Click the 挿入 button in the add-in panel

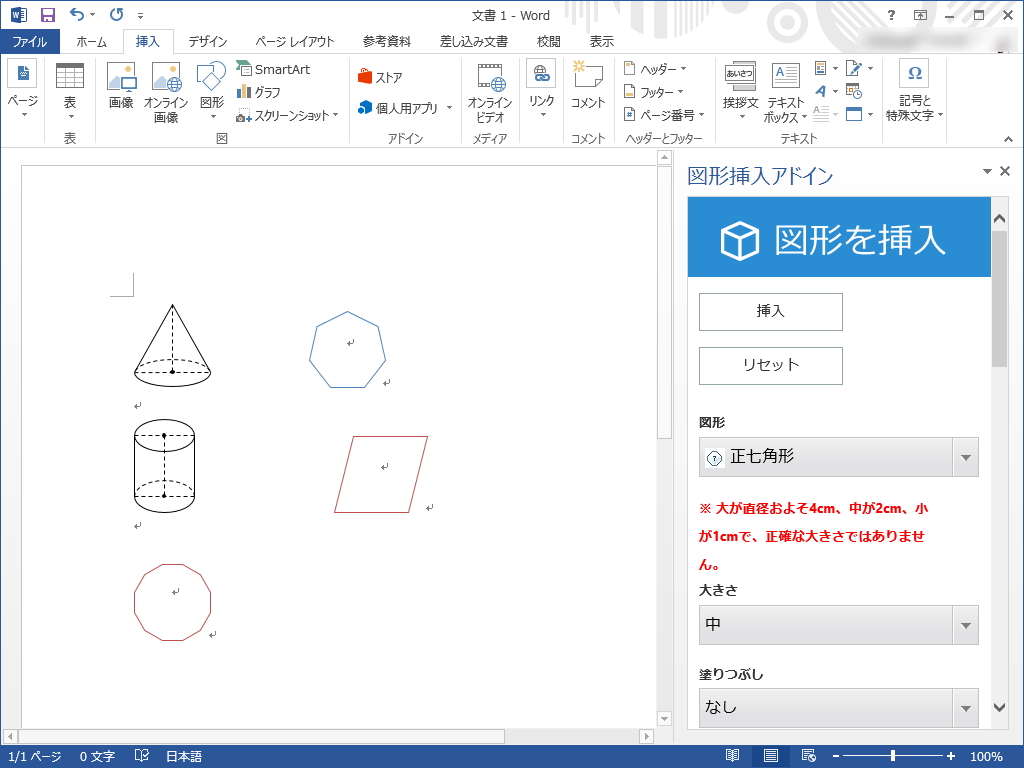pyautogui.click(x=770, y=311)
